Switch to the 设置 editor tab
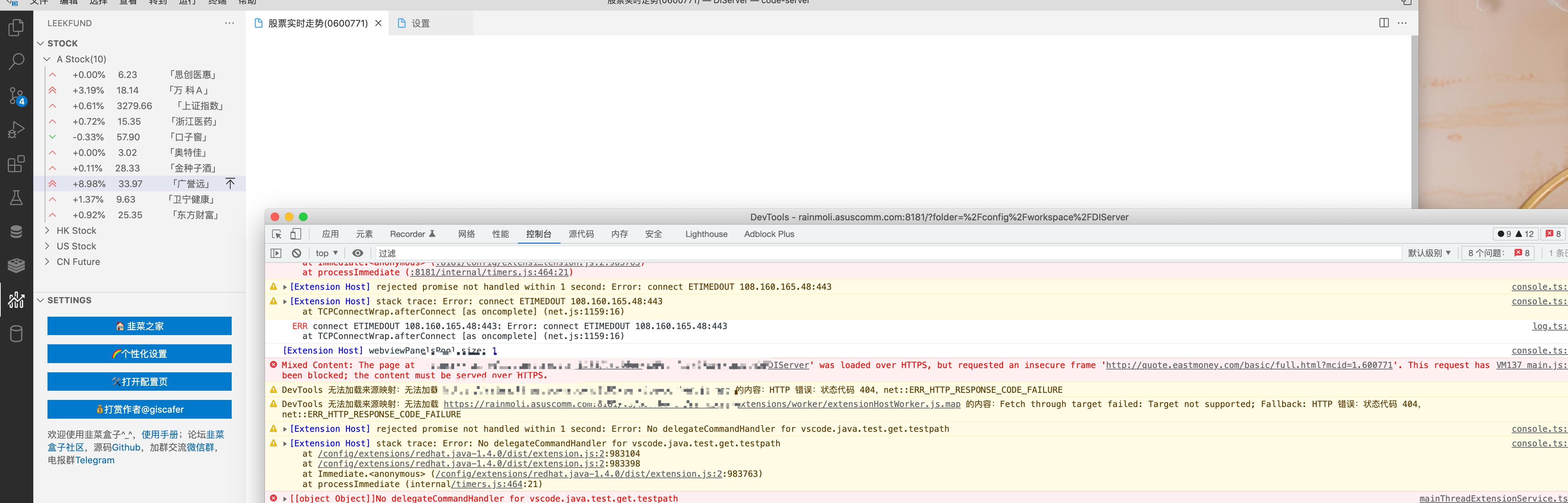 tap(420, 23)
